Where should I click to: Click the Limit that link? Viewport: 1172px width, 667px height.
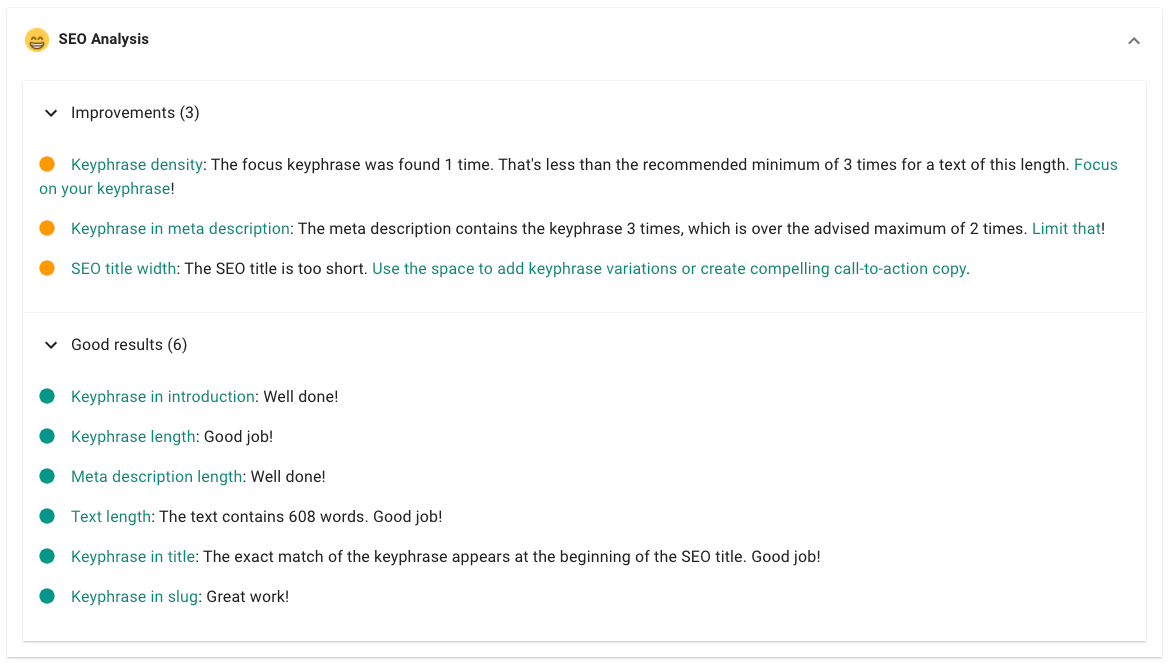1066,228
